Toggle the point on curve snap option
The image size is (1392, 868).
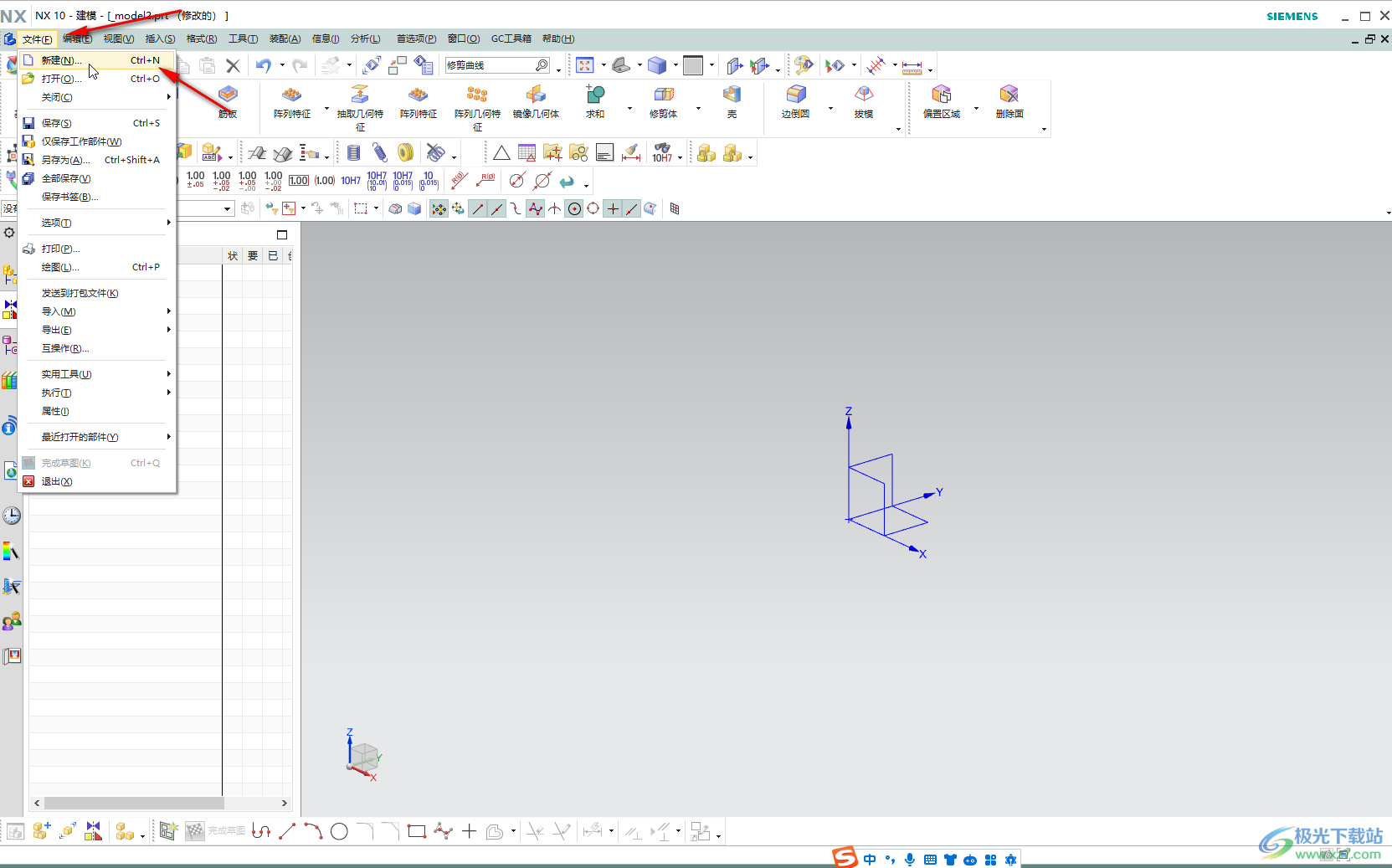[632, 209]
